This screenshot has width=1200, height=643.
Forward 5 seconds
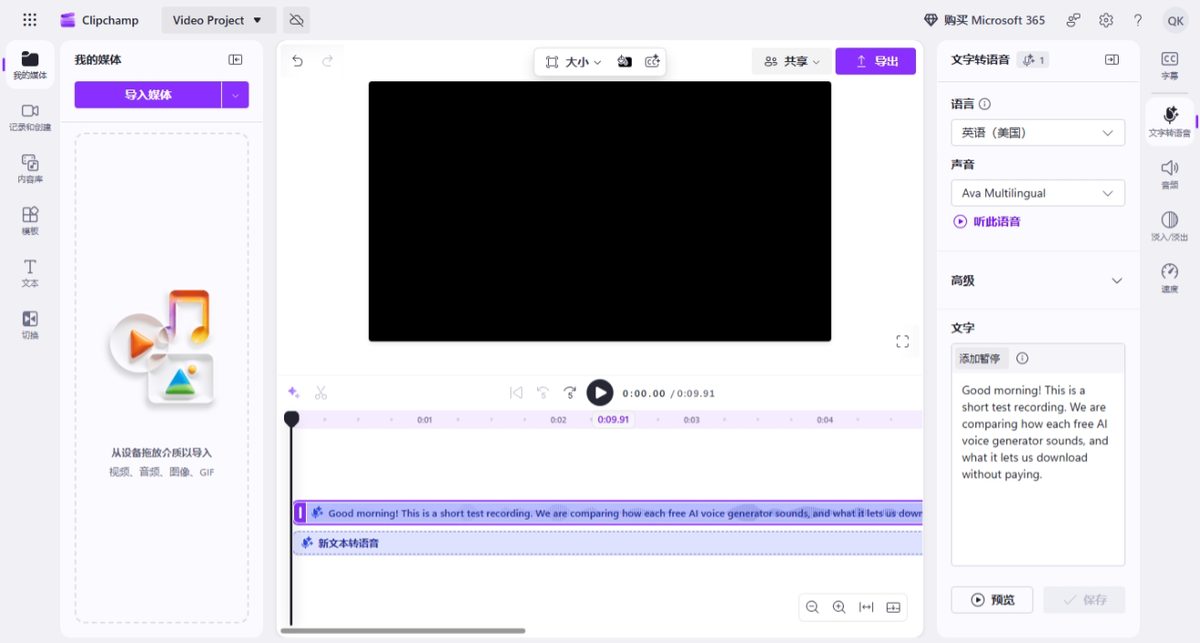point(570,393)
